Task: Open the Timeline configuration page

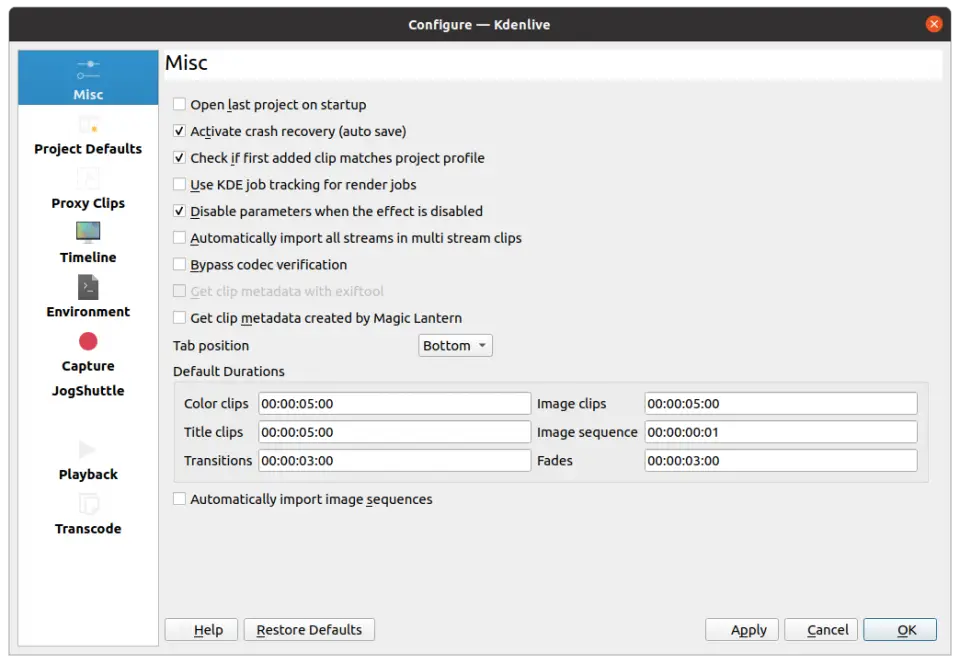Action: point(87,245)
